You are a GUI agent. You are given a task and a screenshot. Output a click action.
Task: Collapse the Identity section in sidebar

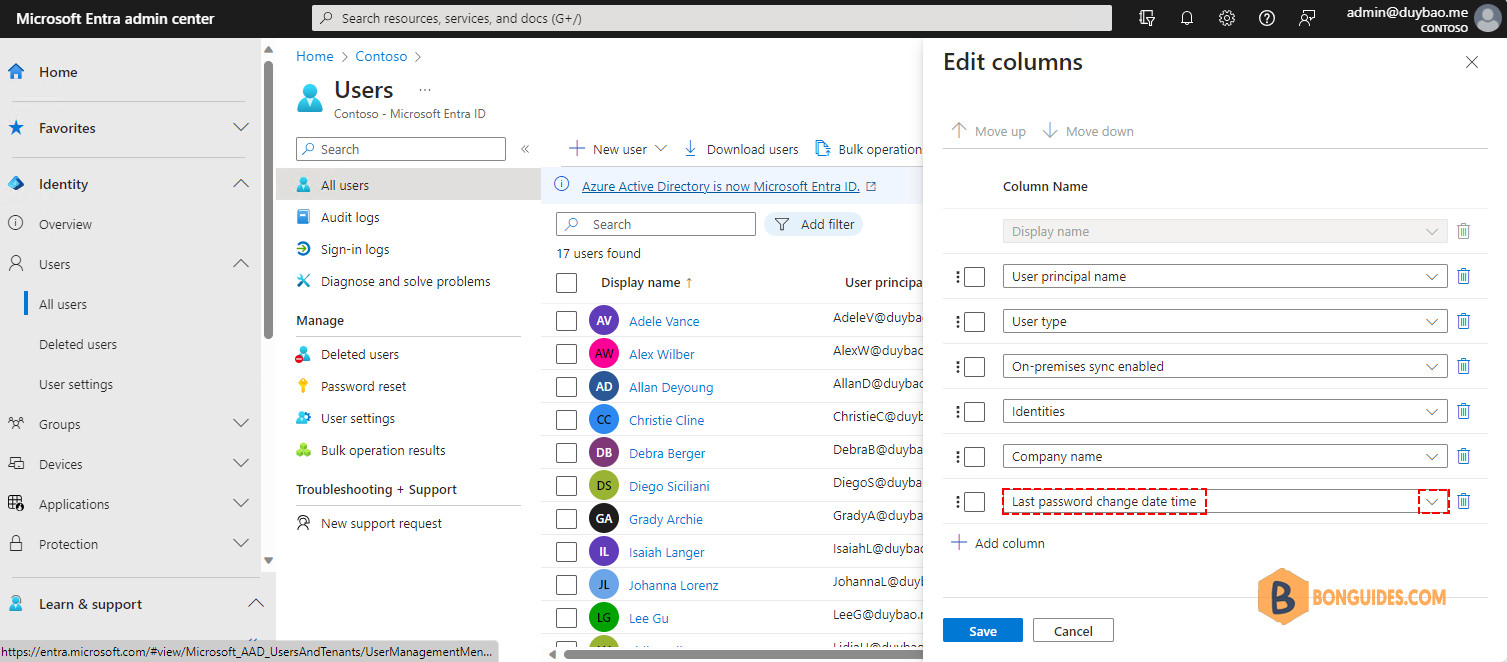[x=240, y=184]
